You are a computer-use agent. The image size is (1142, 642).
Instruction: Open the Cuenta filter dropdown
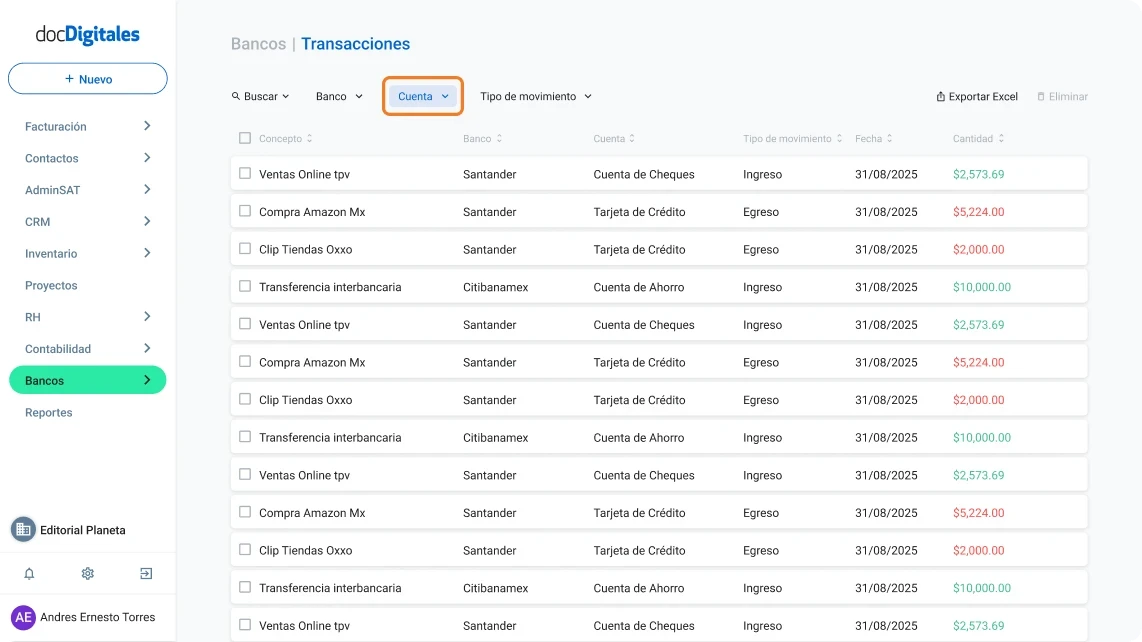coord(422,96)
